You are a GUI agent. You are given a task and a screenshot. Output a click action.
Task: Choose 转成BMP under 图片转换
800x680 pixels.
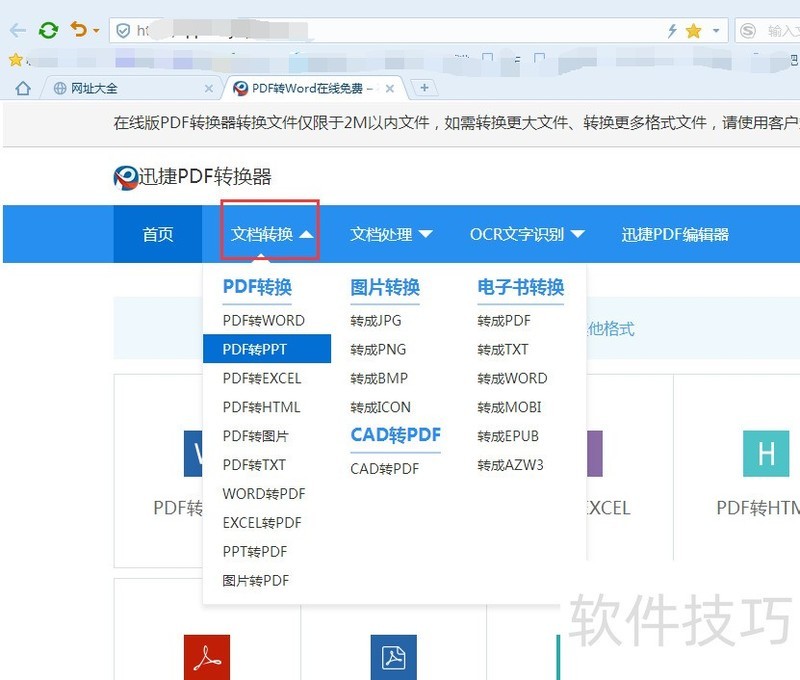379,378
